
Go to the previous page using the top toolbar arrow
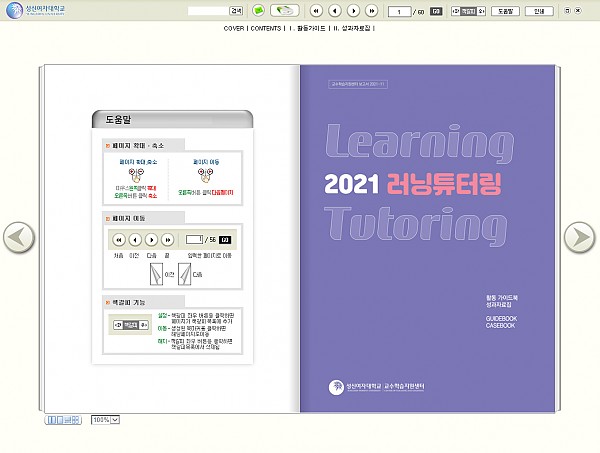click(x=334, y=11)
